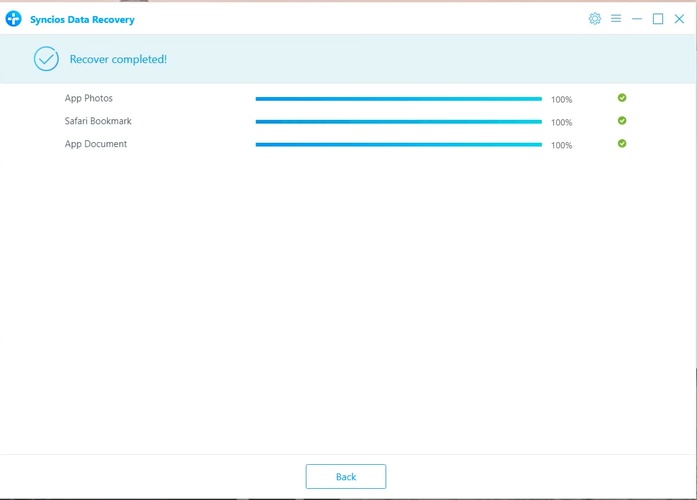Click the Recover completed! message
This screenshot has width=697, height=500.
pos(118,59)
